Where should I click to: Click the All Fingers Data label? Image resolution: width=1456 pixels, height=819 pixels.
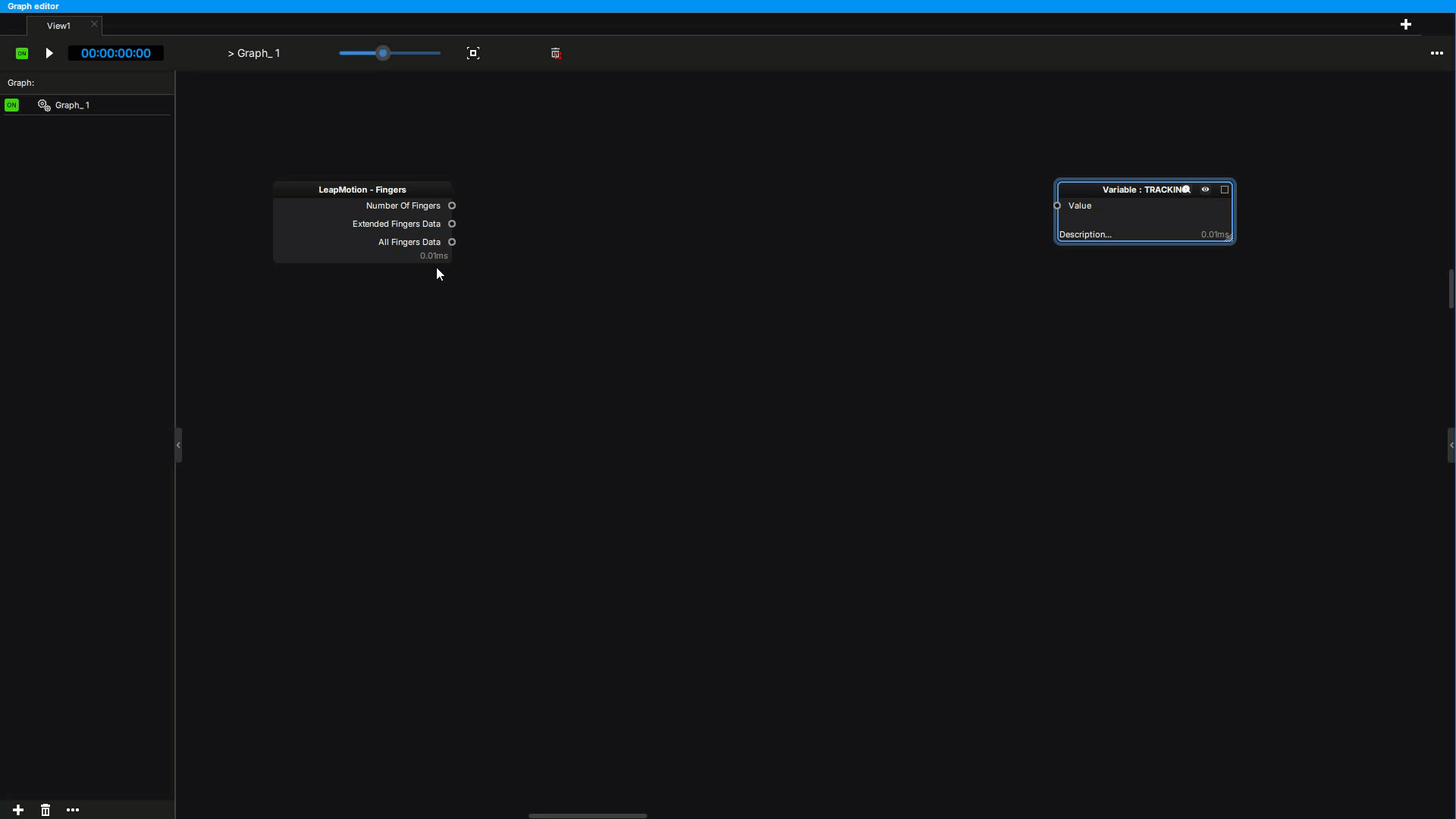tap(409, 242)
